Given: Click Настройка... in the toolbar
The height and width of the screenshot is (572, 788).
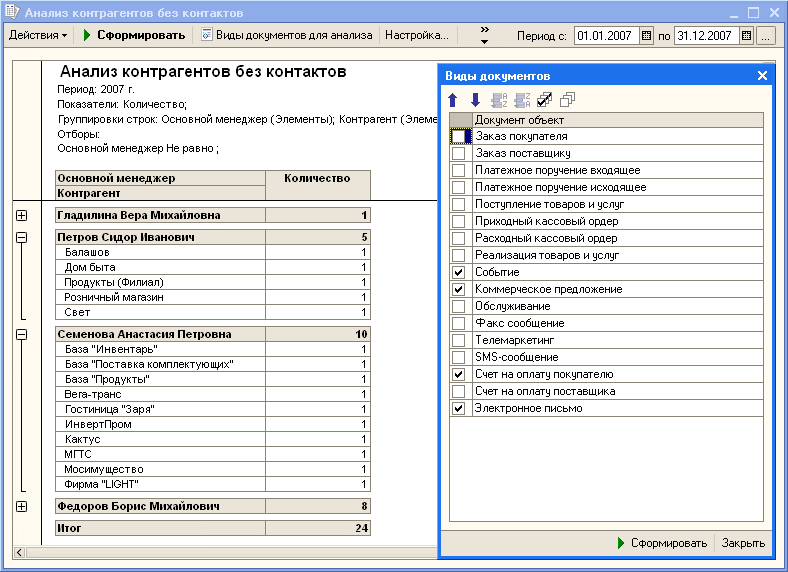Looking at the screenshot, I should click(417, 35).
